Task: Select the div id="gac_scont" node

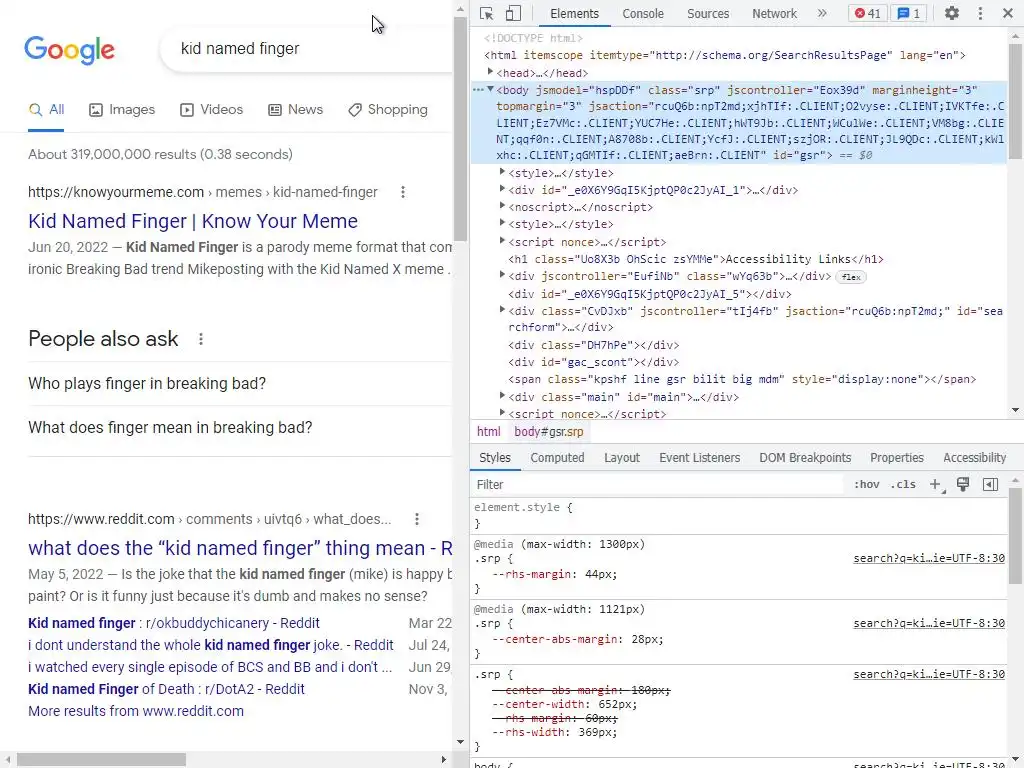Action: (x=594, y=362)
